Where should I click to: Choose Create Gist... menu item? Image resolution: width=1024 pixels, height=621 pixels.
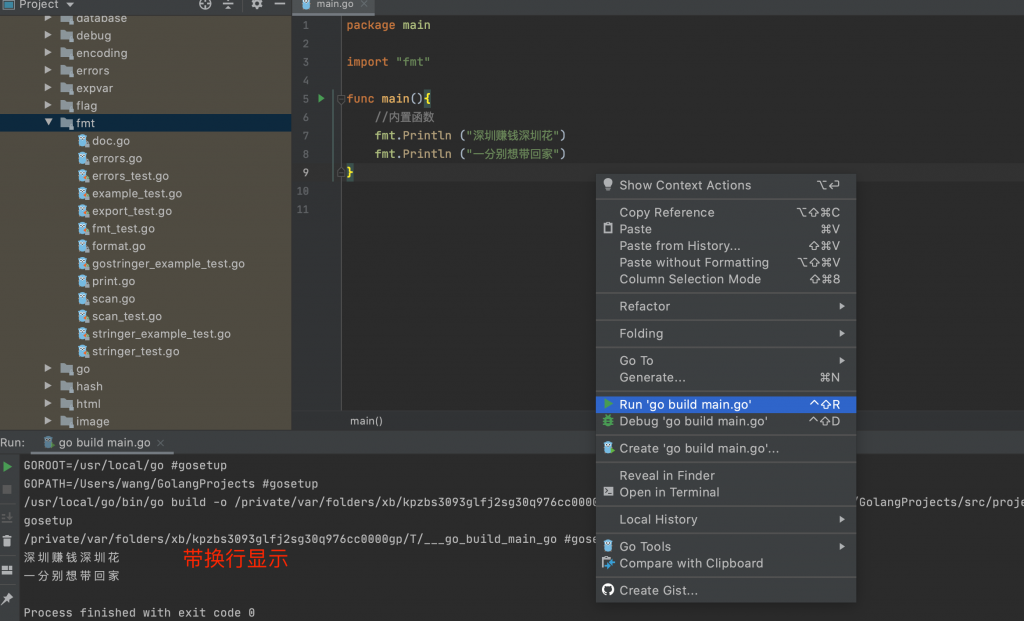click(726, 590)
